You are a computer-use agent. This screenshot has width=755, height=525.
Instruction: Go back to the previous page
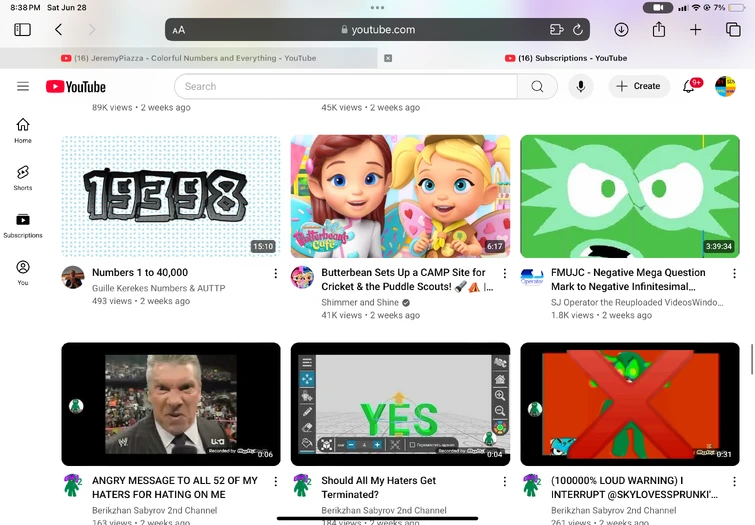click(x=58, y=30)
